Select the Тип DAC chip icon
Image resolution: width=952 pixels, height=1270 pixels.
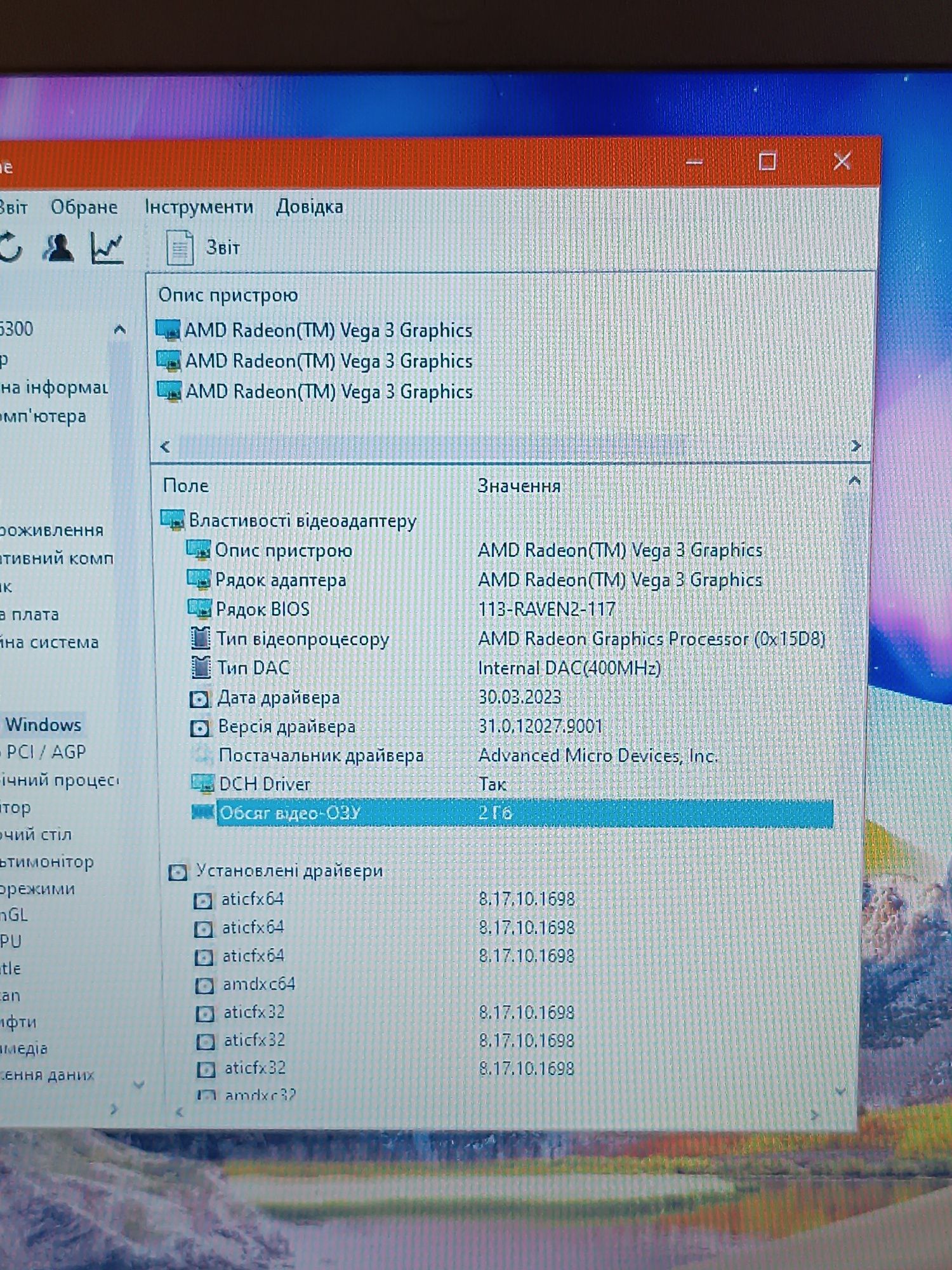coord(201,667)
